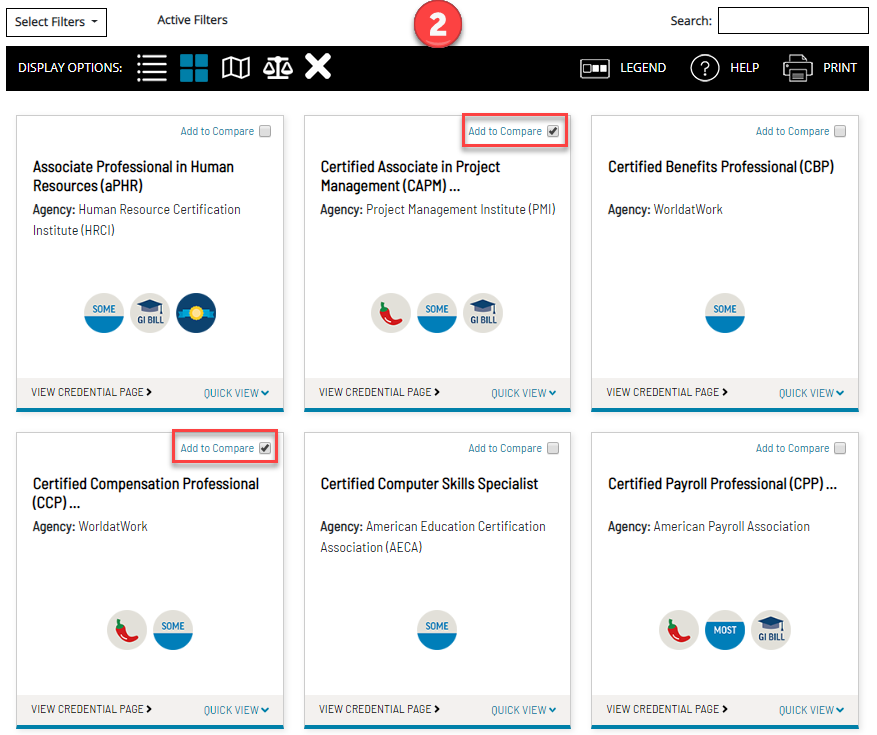The width and height of the screenshot is (877, 735).
Task: Tick Add to Compare for Certified Benefits Professional
Action: pos(840,131)
